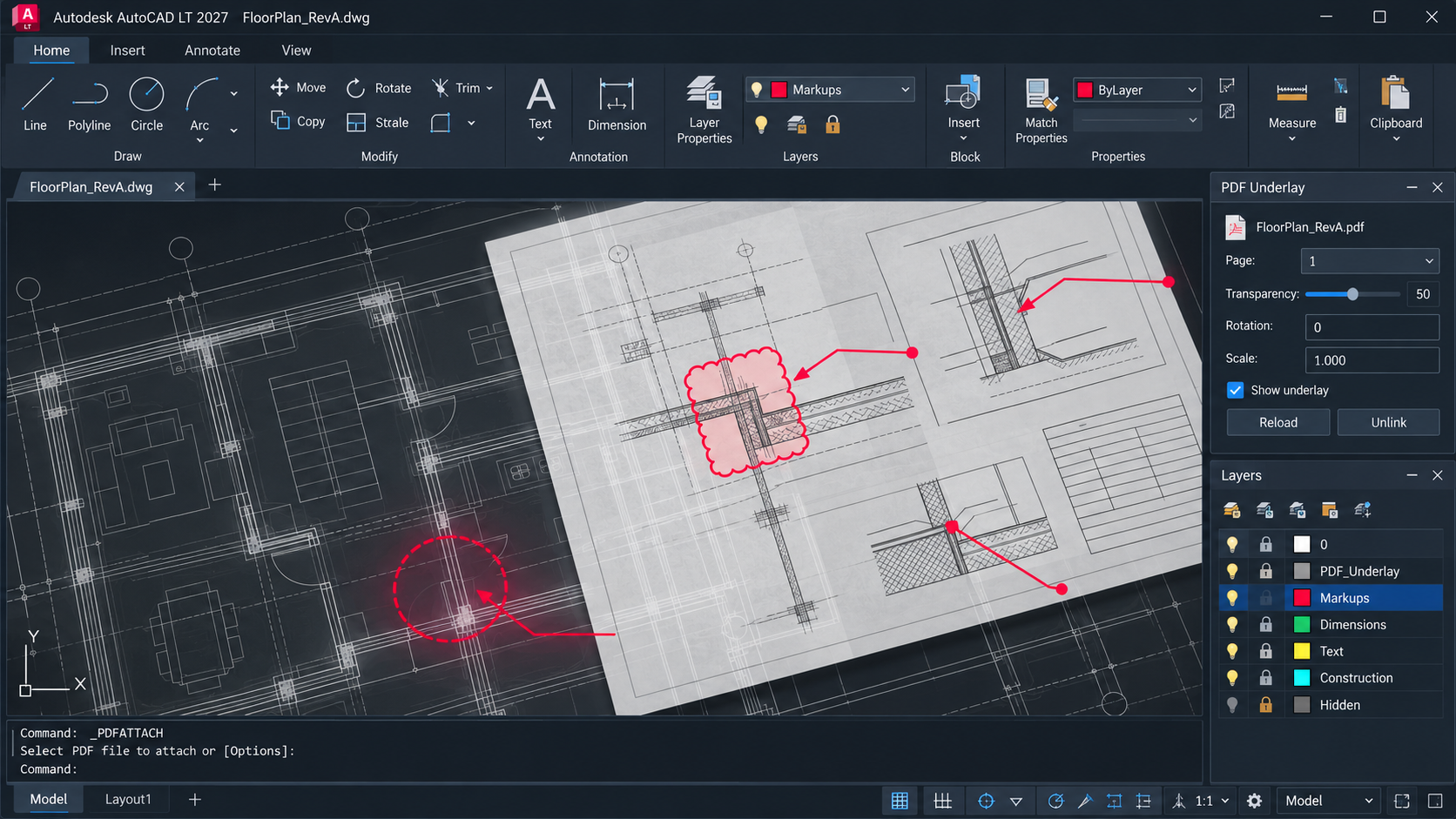1456x819 pixels.
Task: Open the ByLayer color dropdown
Action: (x=1137, y=90)
